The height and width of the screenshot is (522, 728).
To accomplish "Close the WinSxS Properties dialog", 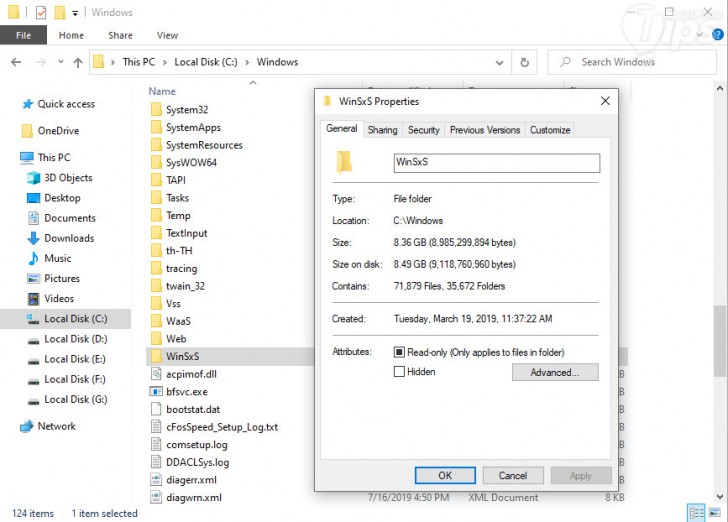I will point(605,101).
